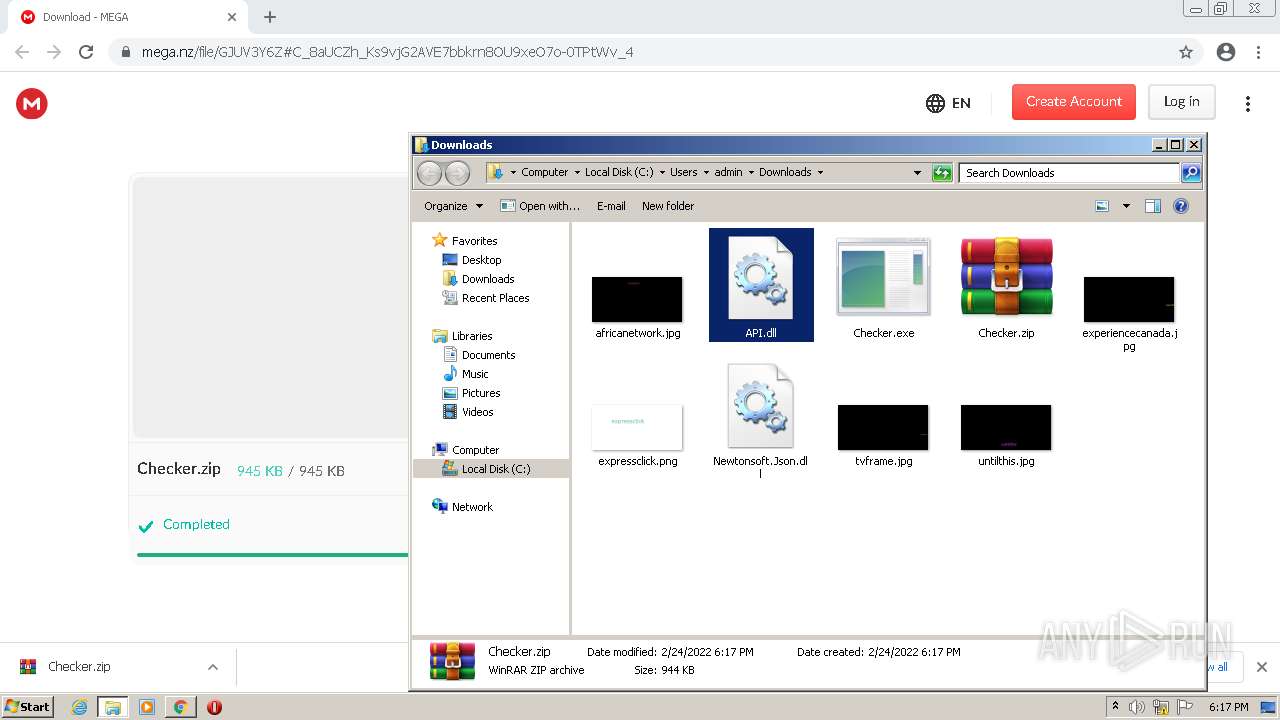Select expressclick.png thumbnail
This screenshot has height=720, width=1280.
pos(637,427)
